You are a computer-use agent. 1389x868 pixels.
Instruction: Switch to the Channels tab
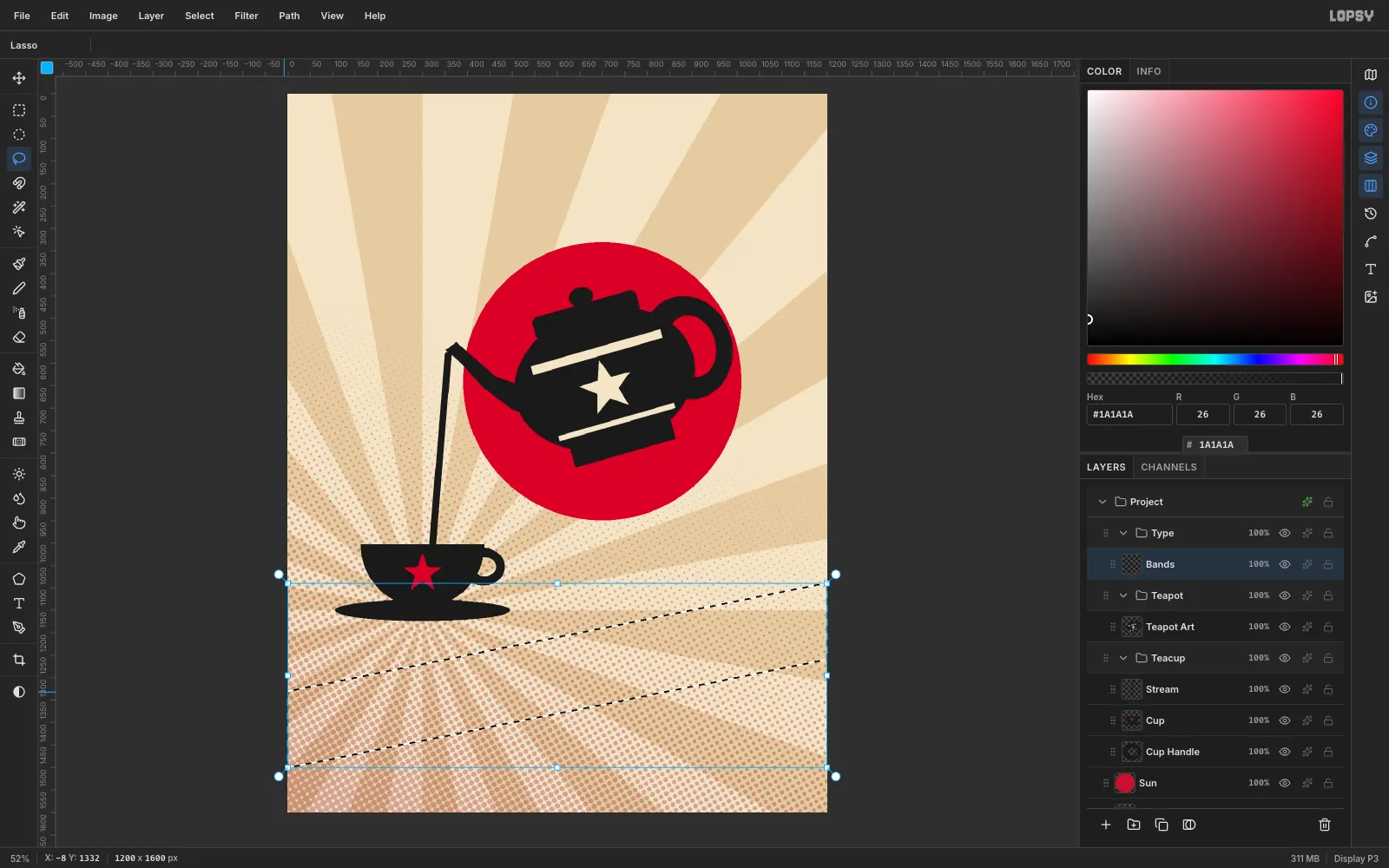click(x=1168, y=467)
